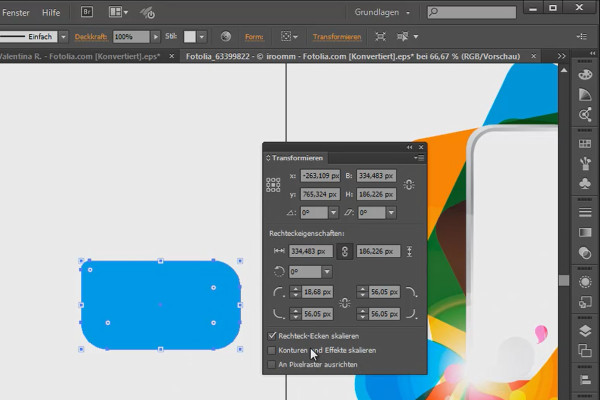The width and height of the screenshot is (600, 400).
Task: Open the Layers panel icon
Action: pyautogui.click(x=585, y=331)
